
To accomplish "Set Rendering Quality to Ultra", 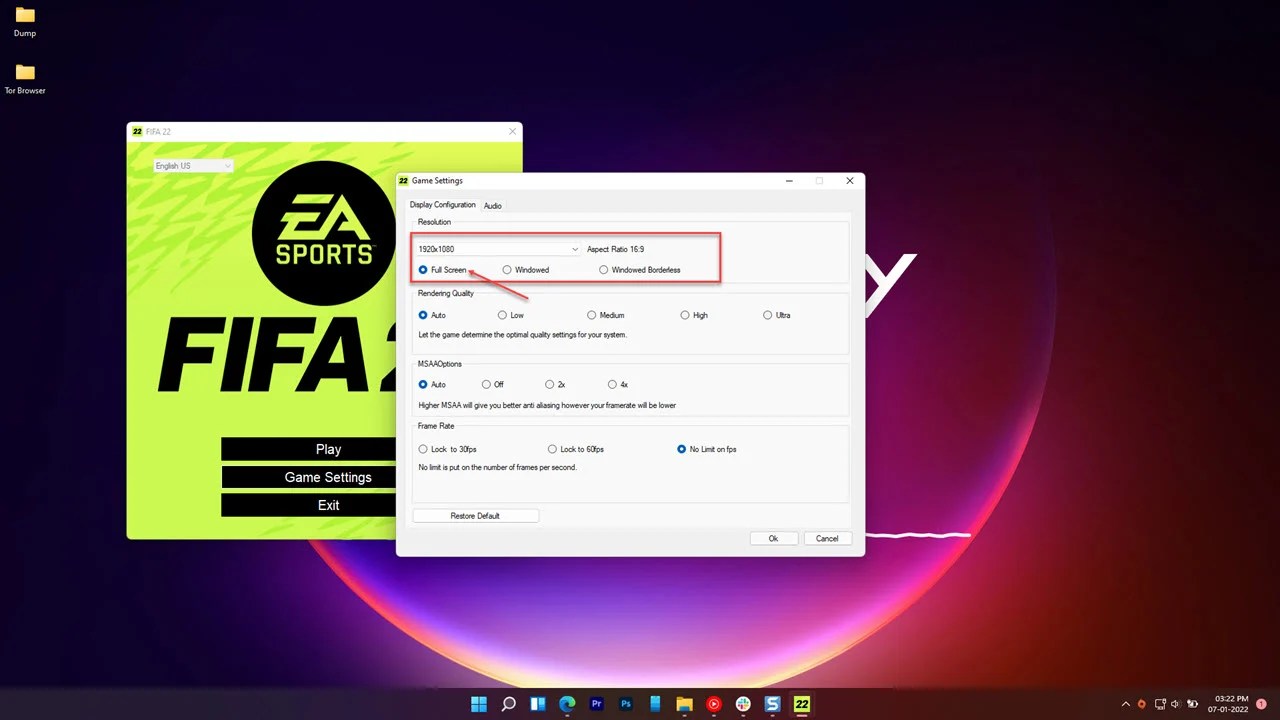I will [x=777, y=315].
